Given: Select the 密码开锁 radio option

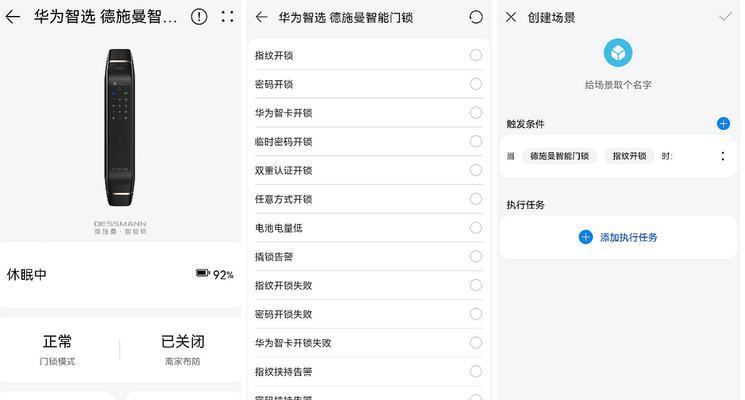Looking at the screenshot, I should pos(476,84).
